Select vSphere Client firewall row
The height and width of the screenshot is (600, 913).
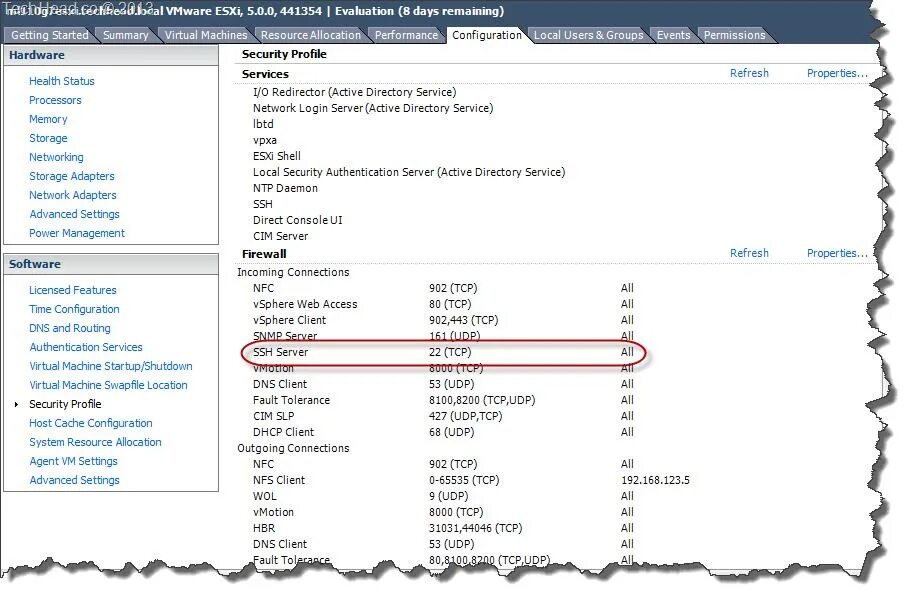pyautogui.click(x=444, y=320)
